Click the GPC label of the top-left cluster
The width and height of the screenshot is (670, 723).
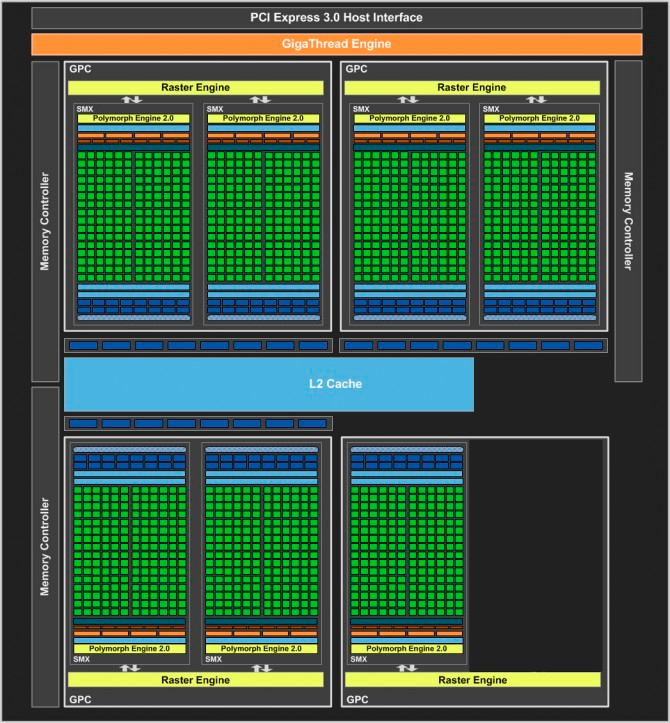tap(80, 69)
